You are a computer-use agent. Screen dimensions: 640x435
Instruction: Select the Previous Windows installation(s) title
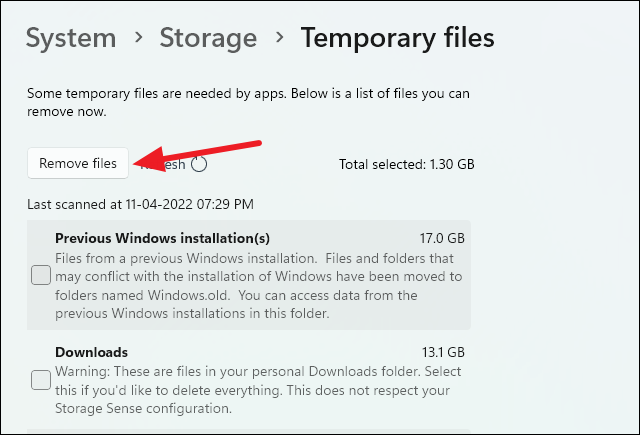[x=163, y=238]
